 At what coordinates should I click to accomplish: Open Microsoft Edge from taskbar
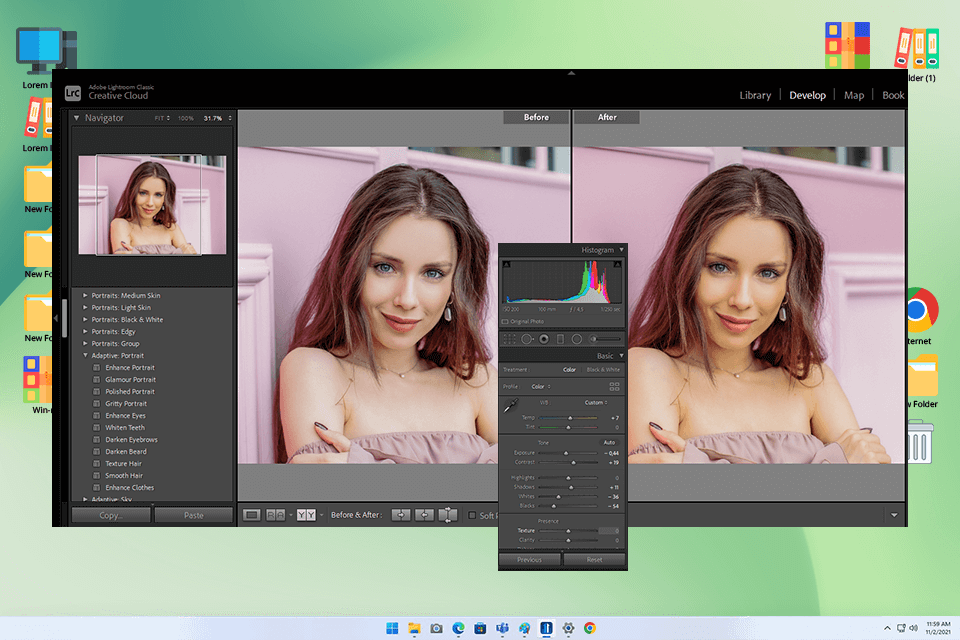(458, 628)
